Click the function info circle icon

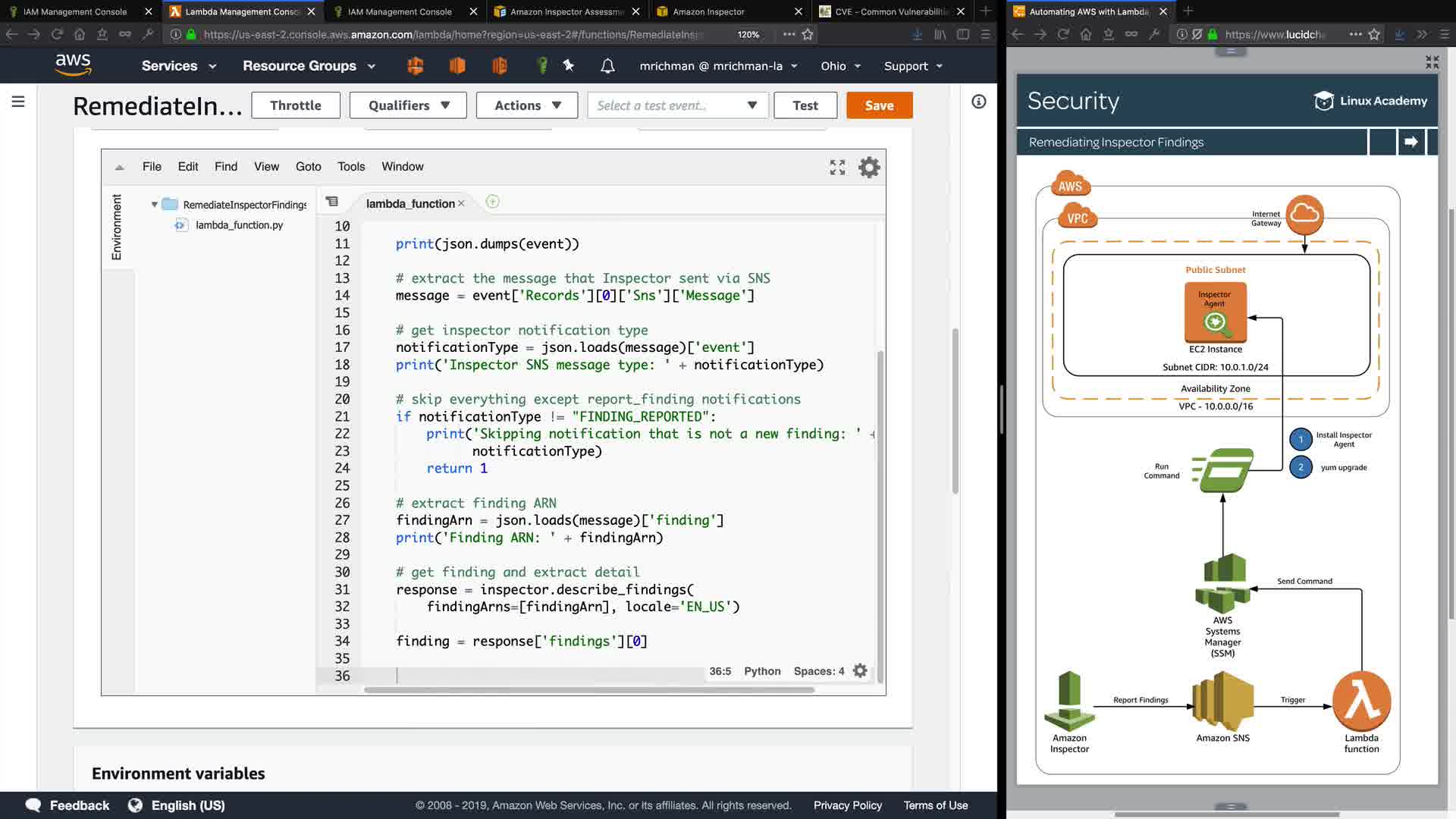[979, 102]
